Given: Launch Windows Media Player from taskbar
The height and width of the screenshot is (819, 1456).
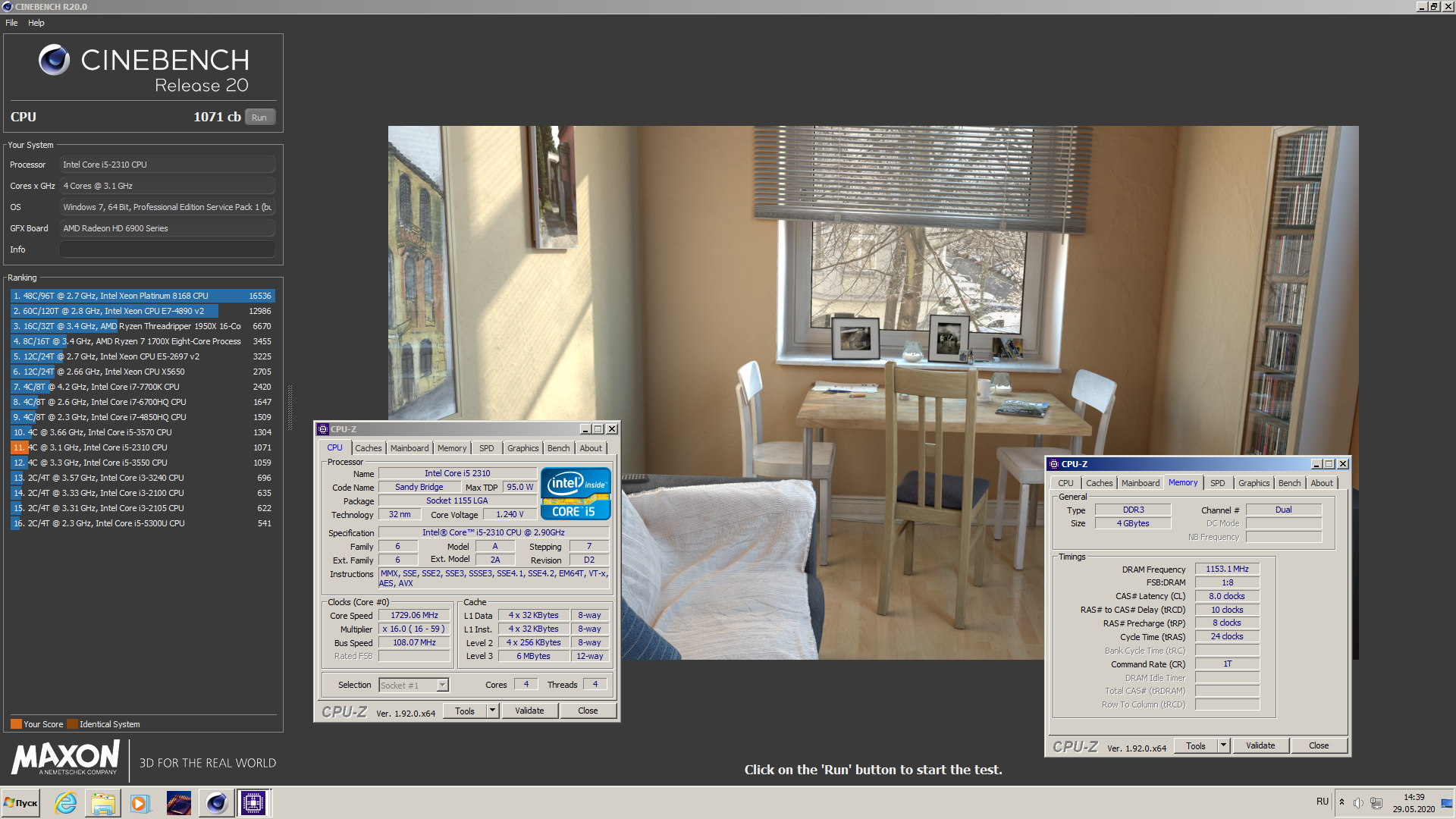Looking at the screenshot, I should point(140,803).
